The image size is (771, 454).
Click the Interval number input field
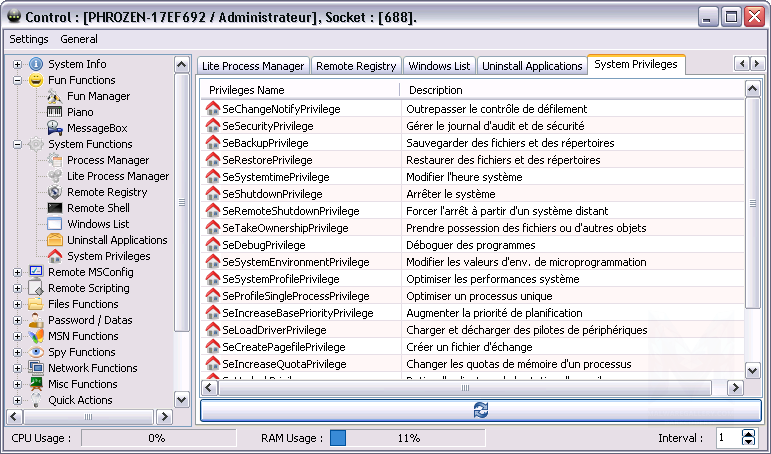726,438
